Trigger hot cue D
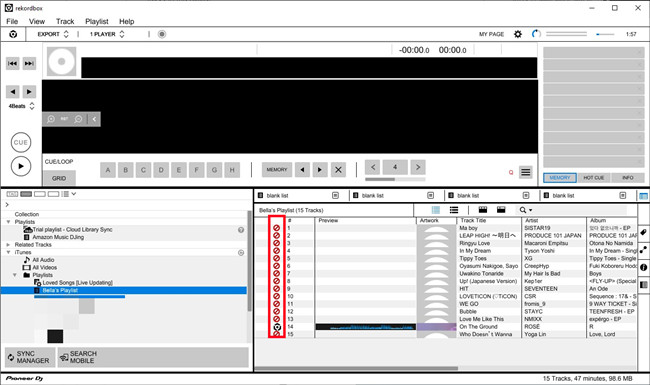The image size is (650, 385). coord(161,170)
